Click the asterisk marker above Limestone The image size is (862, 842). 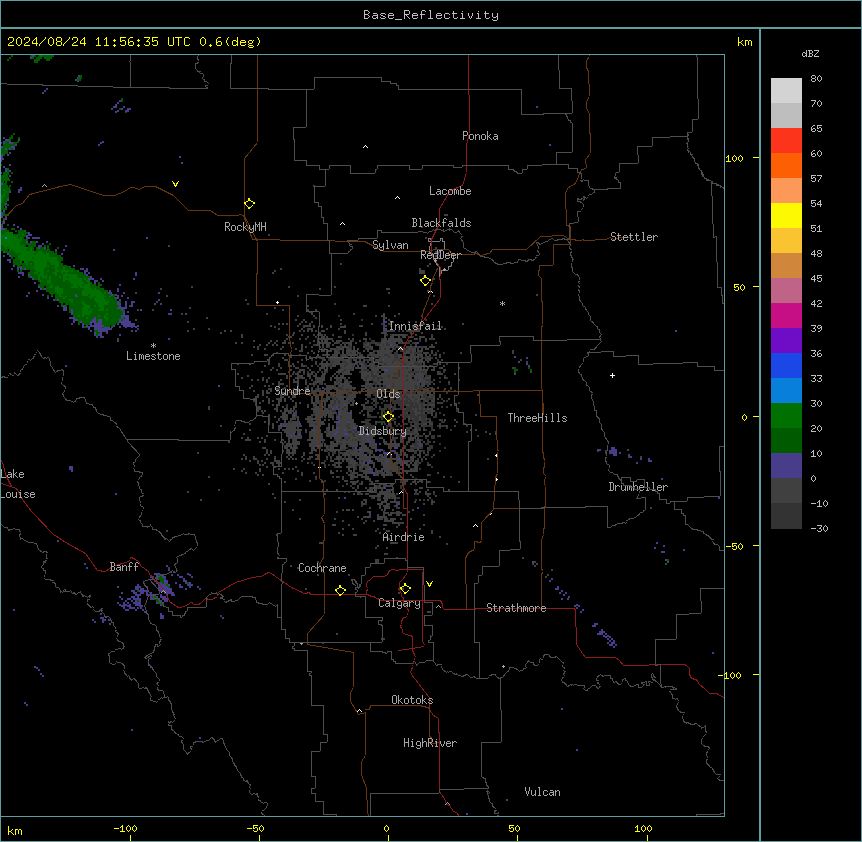click(153, 346)
